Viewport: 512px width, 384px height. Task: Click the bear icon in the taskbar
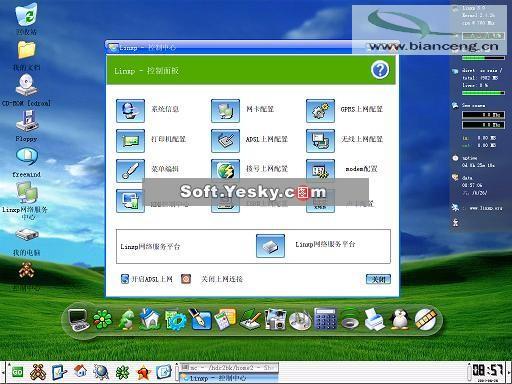coord(38,372)
